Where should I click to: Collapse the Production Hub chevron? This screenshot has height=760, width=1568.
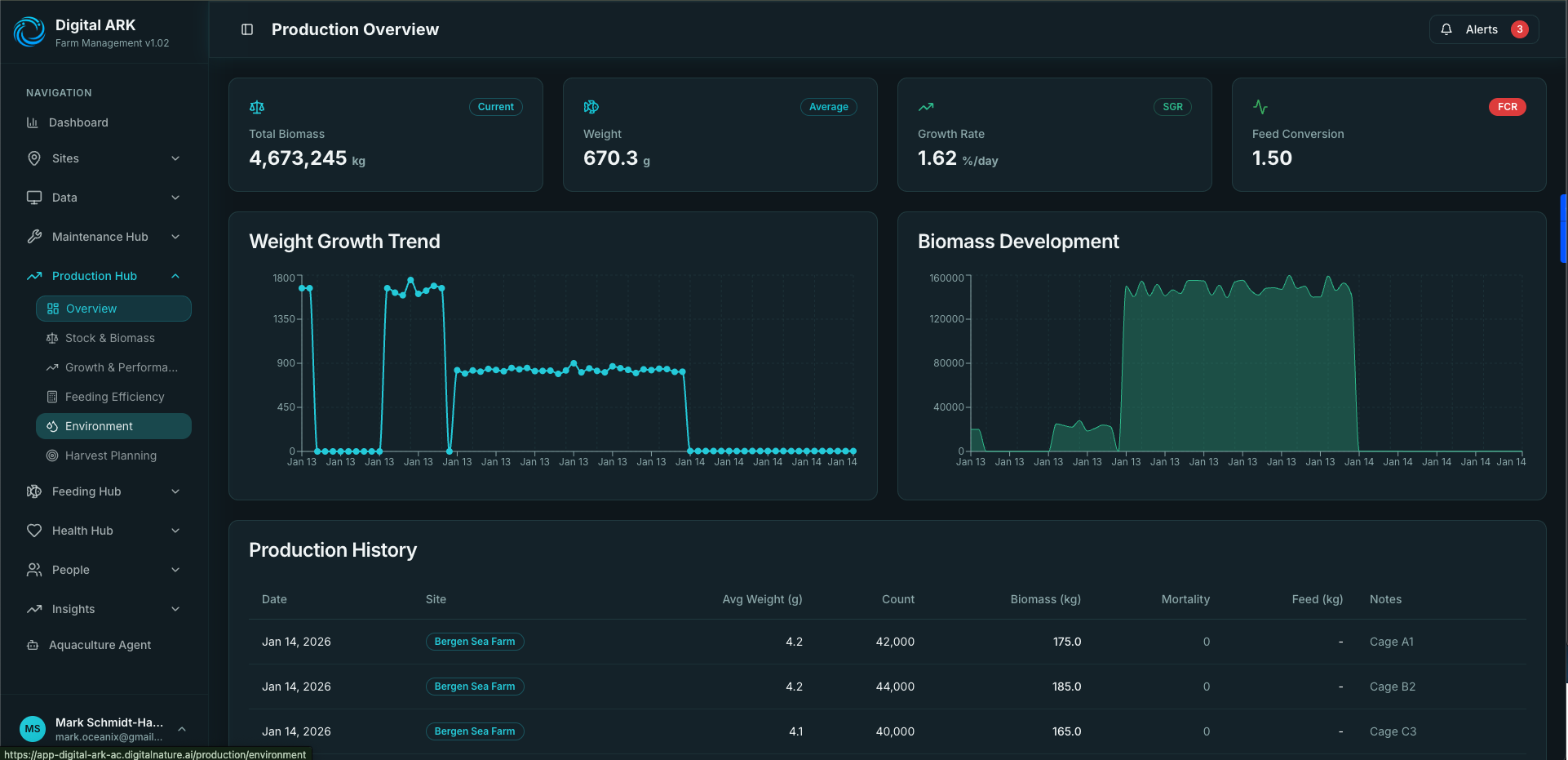point(175,276)
